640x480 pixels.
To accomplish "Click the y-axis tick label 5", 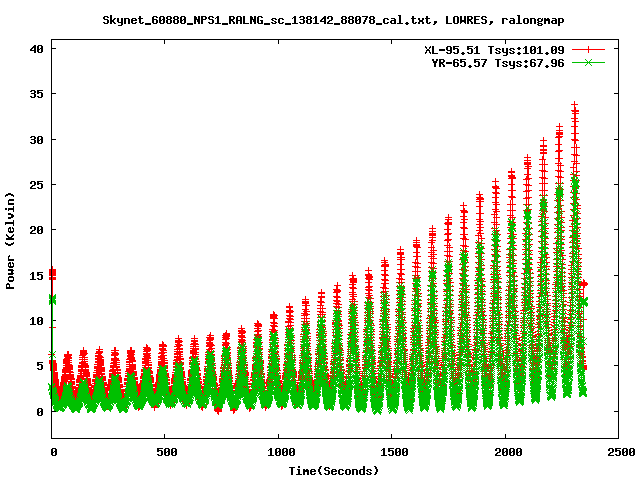I will [x=40, y=366].
